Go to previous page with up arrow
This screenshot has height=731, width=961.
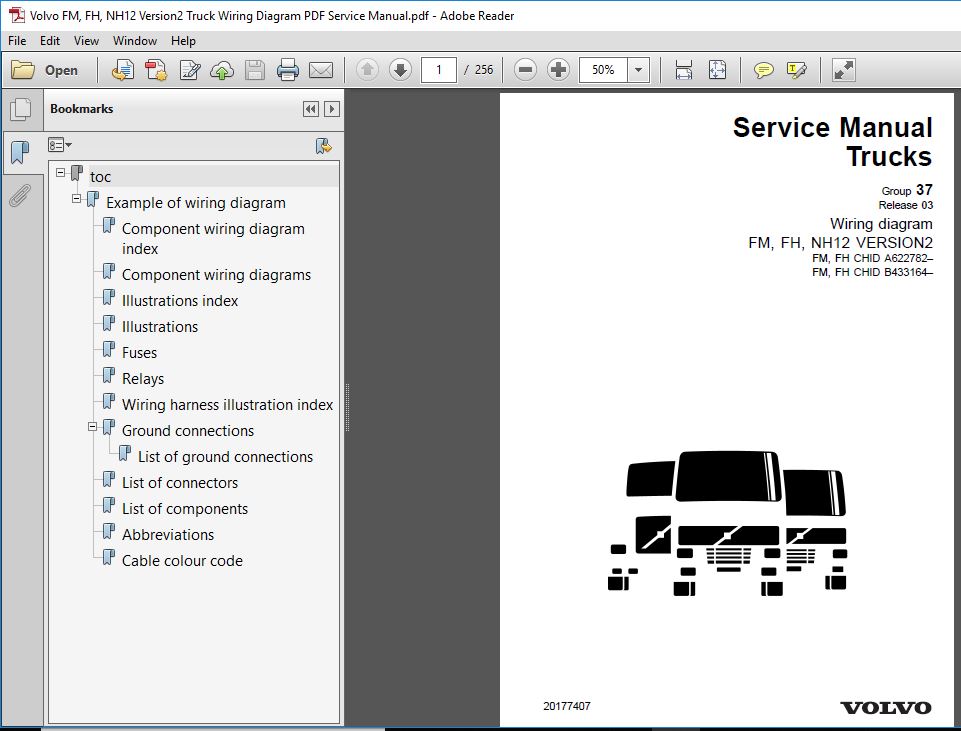click(x=367, y=70)
